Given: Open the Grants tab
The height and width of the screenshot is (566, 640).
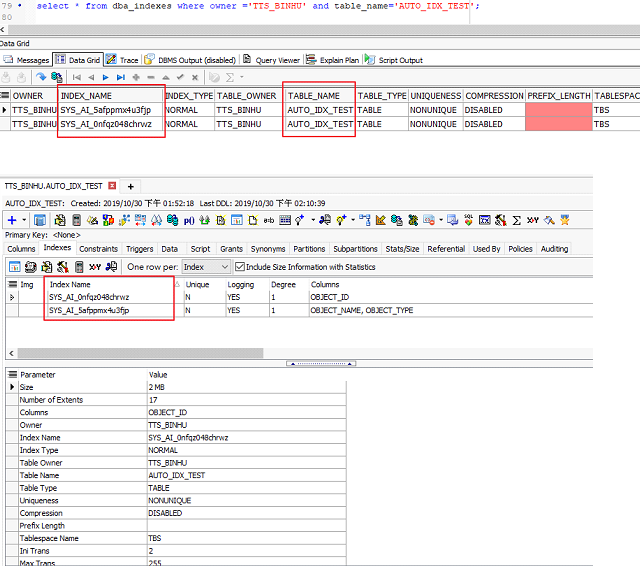Looking at the screenshot, I should click(231, 249).
